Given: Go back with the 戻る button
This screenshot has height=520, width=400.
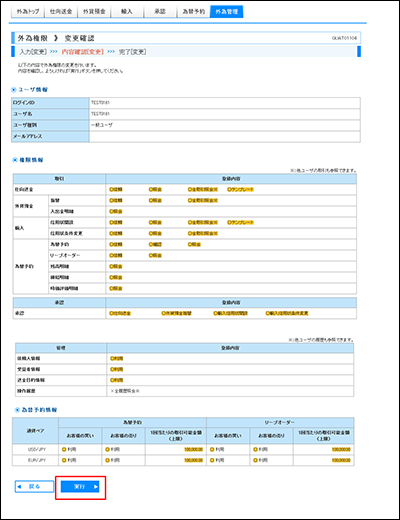Looking at the screenshot, I should 34,487.
